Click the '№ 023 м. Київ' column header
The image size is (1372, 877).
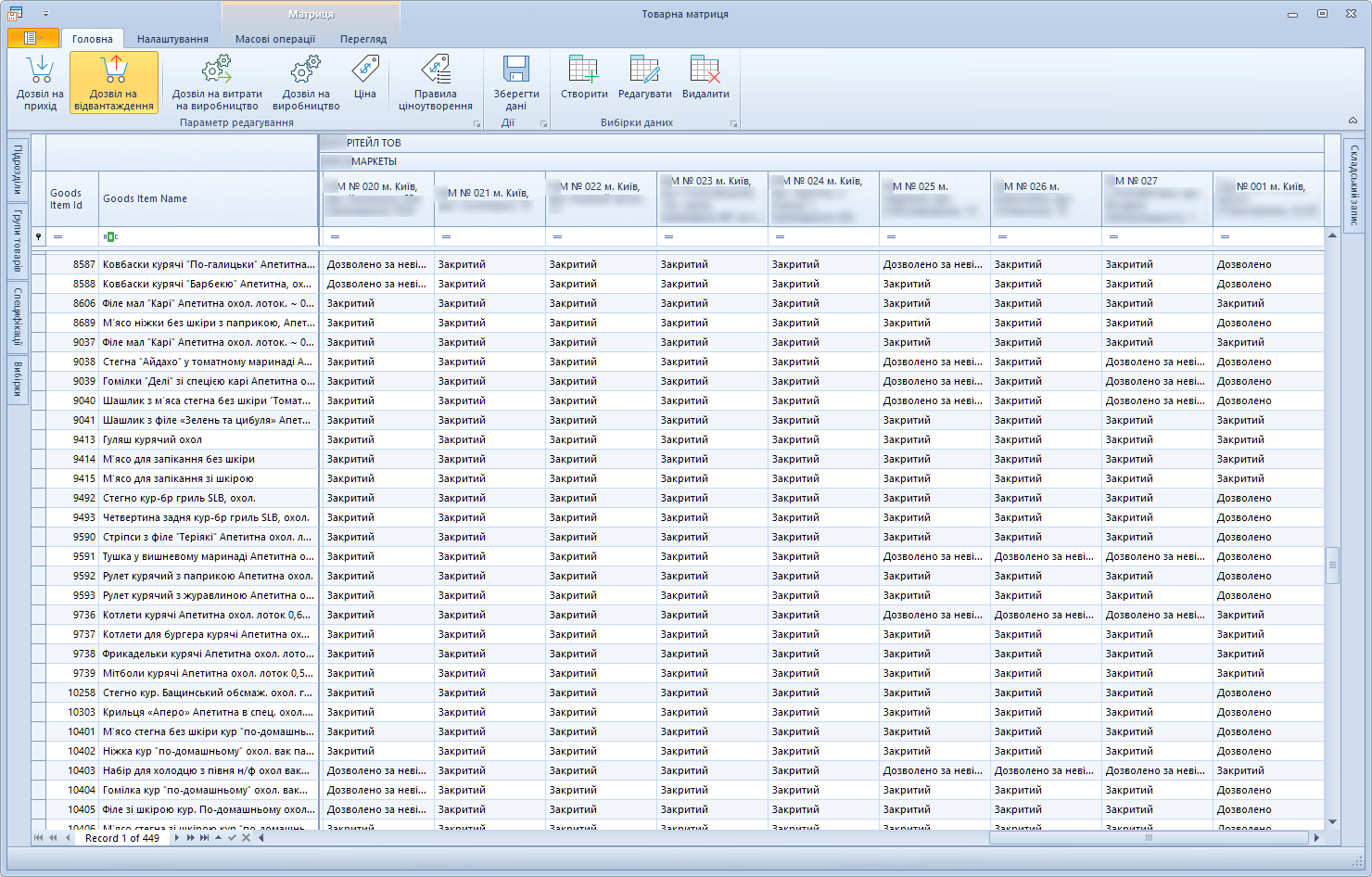click(x=712, y=199)
